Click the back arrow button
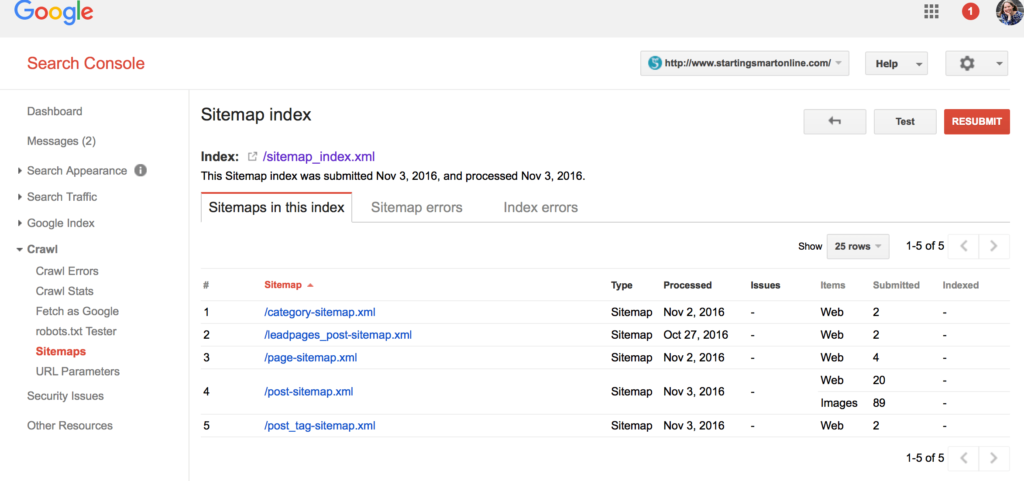The image size is (1024, 481). [x=835, y=121]
